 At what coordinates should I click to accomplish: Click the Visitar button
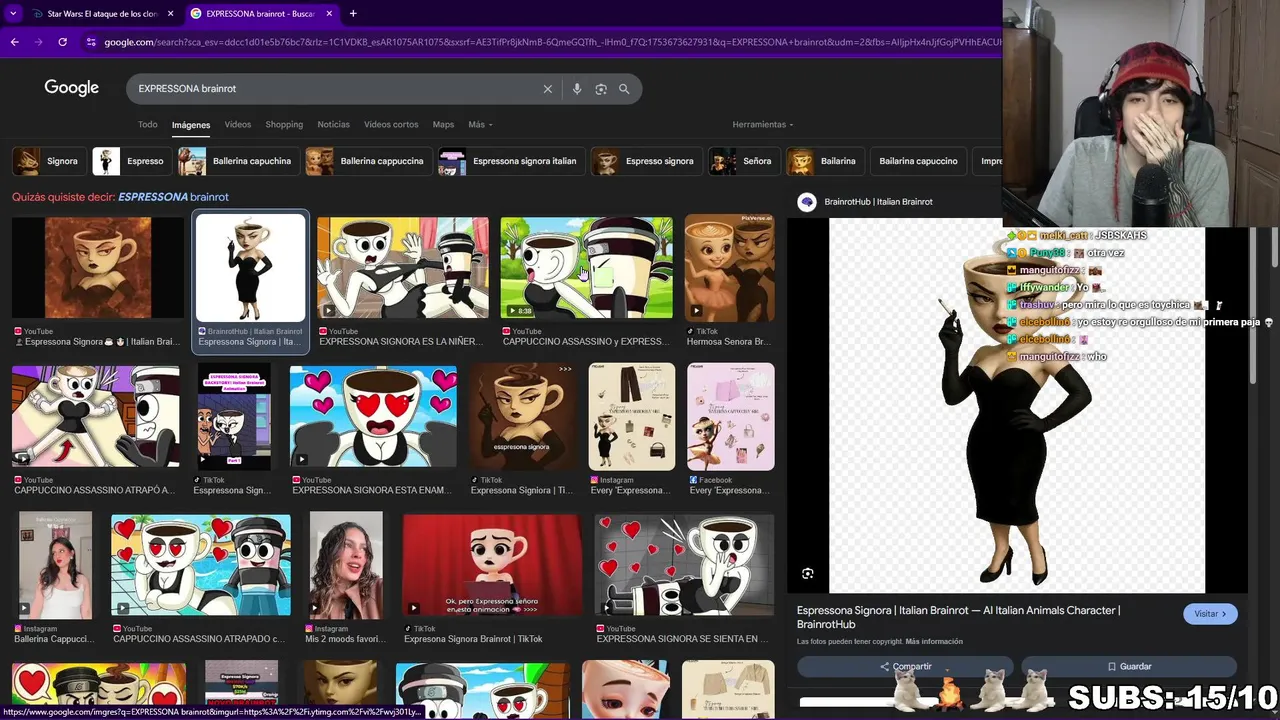coord(1210,614)
